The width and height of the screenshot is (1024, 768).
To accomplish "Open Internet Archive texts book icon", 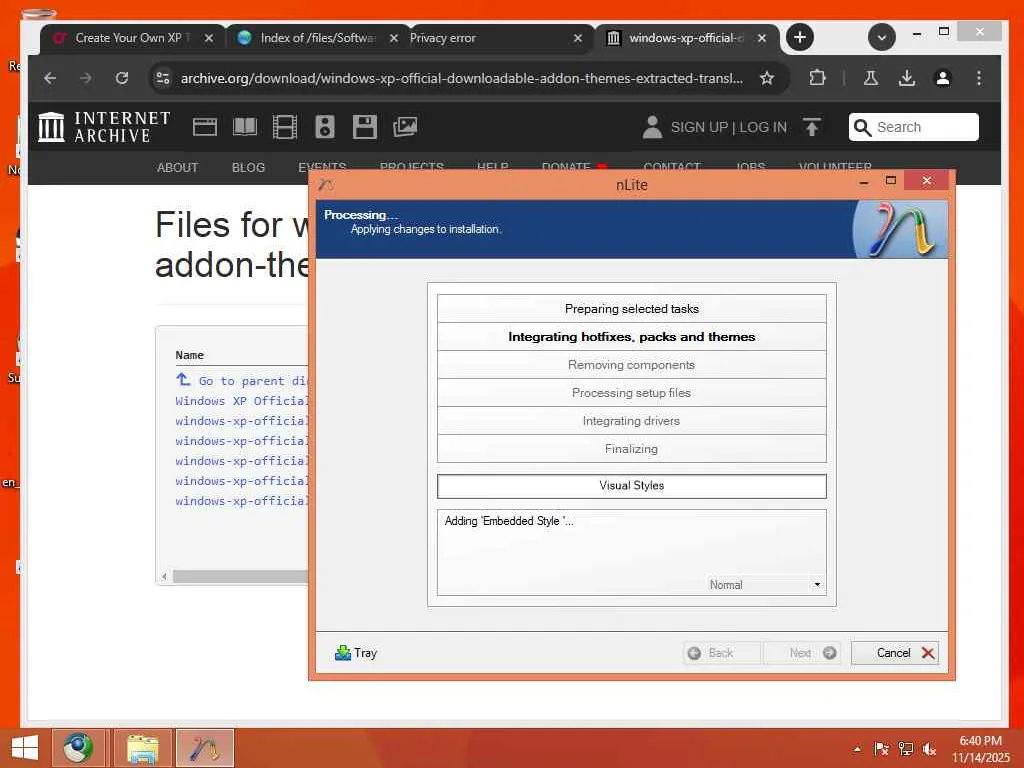I will [x=245, y=127].
